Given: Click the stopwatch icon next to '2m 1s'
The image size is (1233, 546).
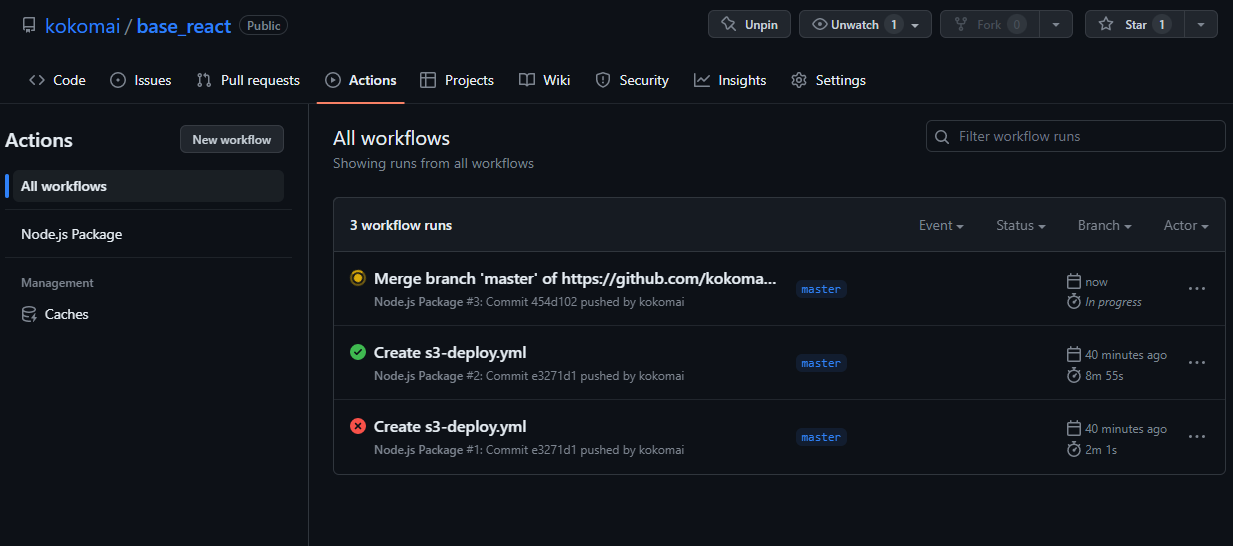Looking at the screenshot, I should pos(1074,450).
